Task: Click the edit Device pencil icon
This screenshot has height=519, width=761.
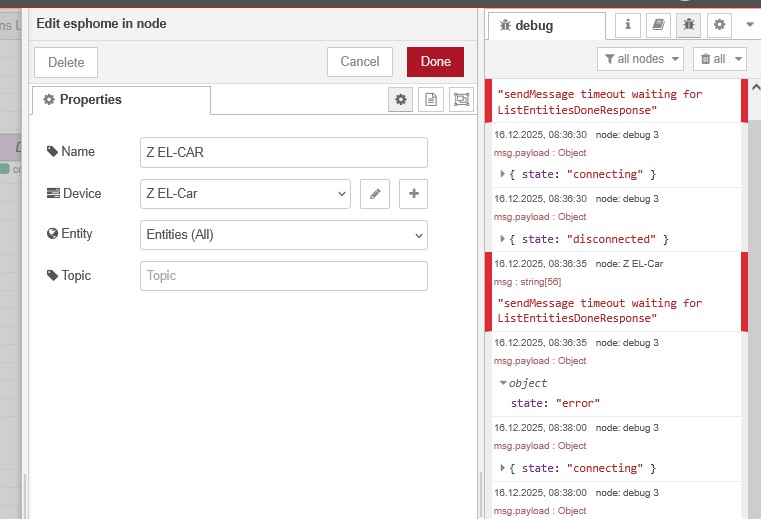Action: [374, 194]
